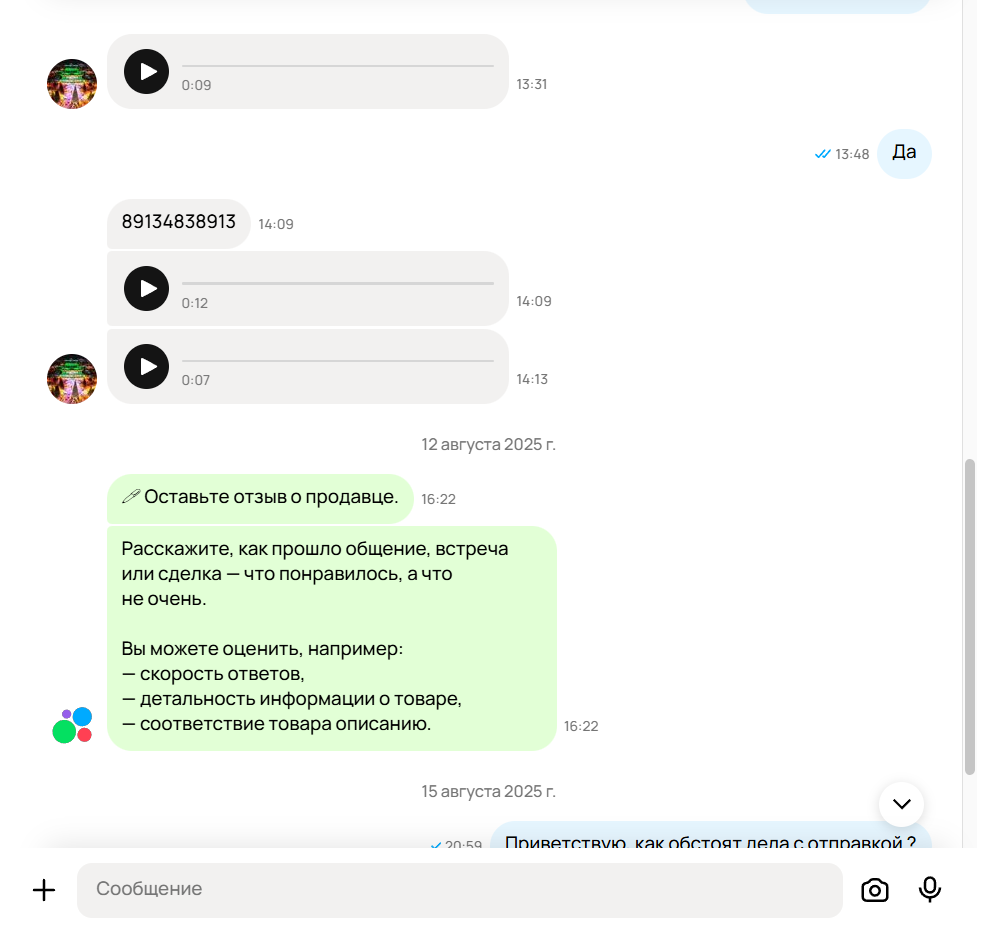Viewport: 993px width, 951px height.
Task: Open sender's avatar next to 0:07 message
Action: click(x=72, y=379)
